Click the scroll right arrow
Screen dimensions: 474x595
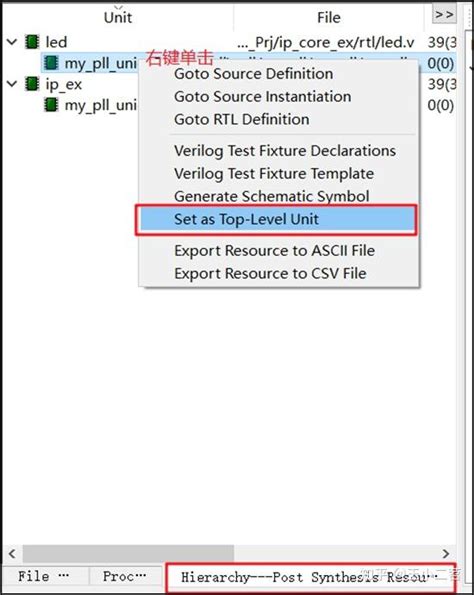coord(446,554)
